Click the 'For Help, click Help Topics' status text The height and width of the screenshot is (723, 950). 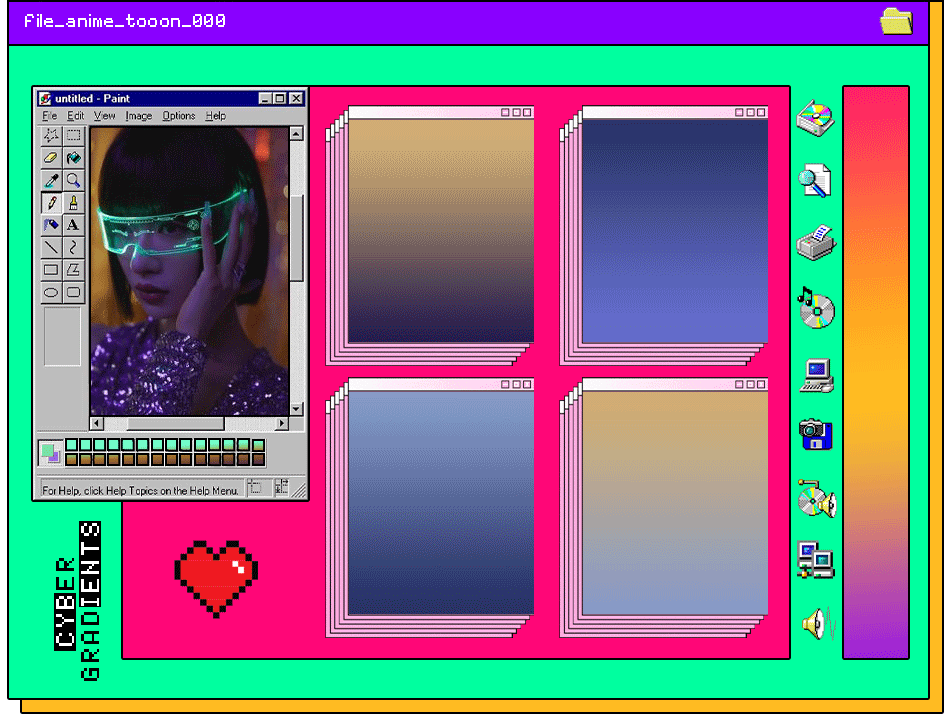tap(140, 490)
